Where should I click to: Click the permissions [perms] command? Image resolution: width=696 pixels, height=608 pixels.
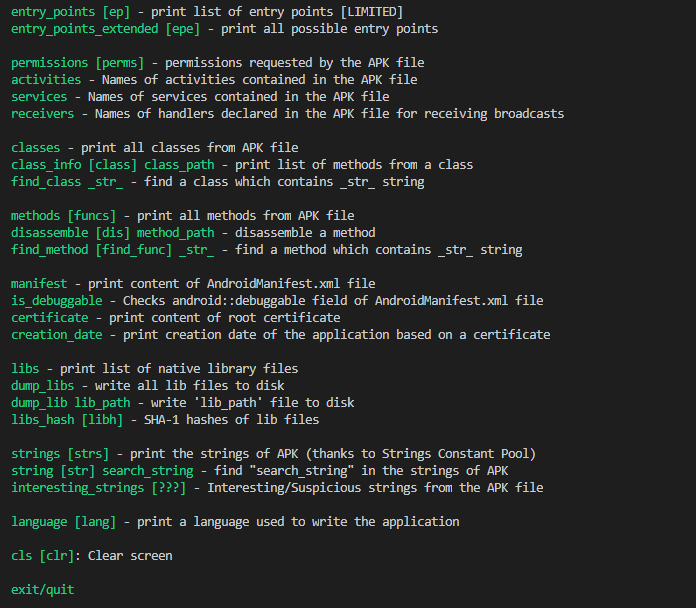(x=78, y=63)
